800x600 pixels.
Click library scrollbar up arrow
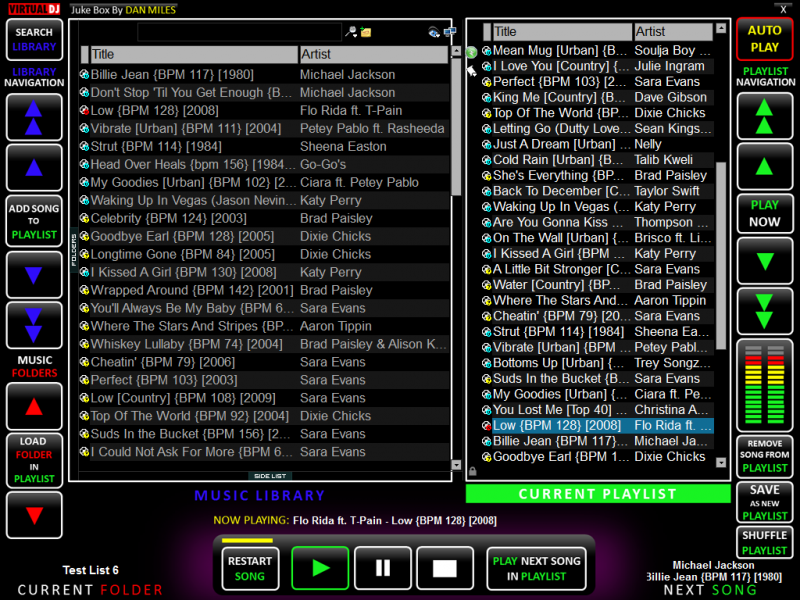coord(456,52)
